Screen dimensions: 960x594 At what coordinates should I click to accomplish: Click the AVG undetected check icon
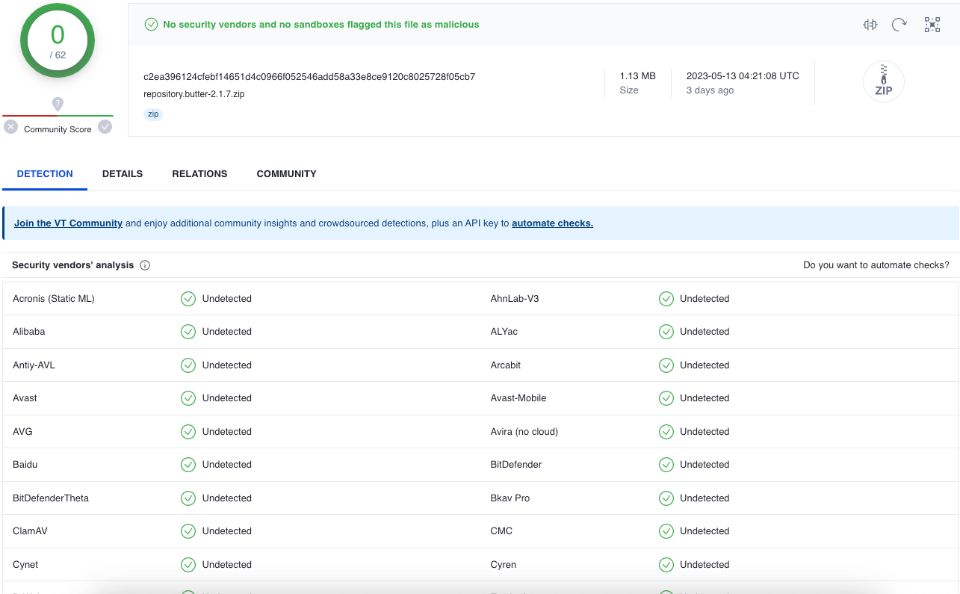pos(188,432)
